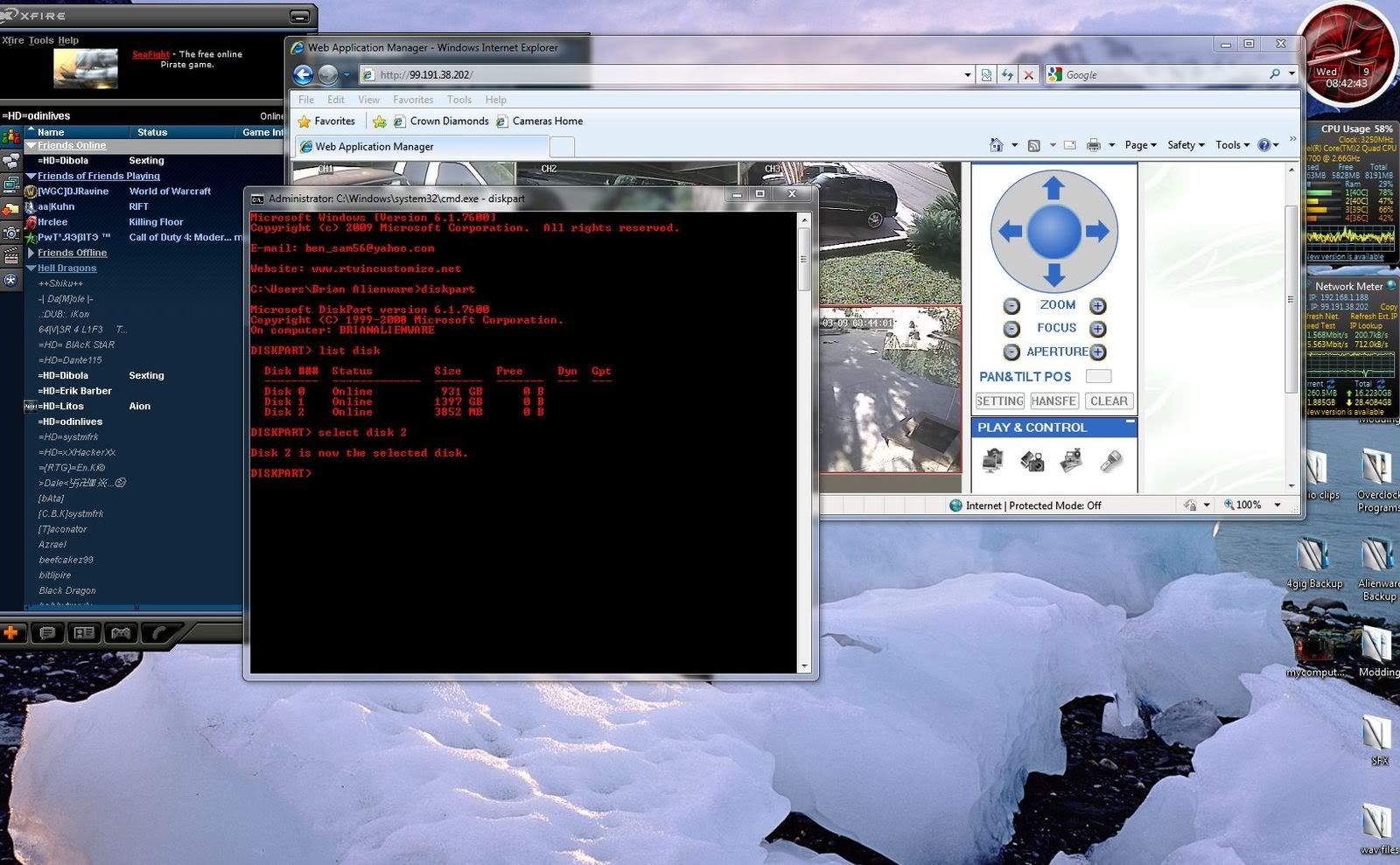Image resolution: width=1400 pixels, height=865 pixels.
Task: Collapse Friends of Friends Playing group
Action: click(x=31, y=176)
